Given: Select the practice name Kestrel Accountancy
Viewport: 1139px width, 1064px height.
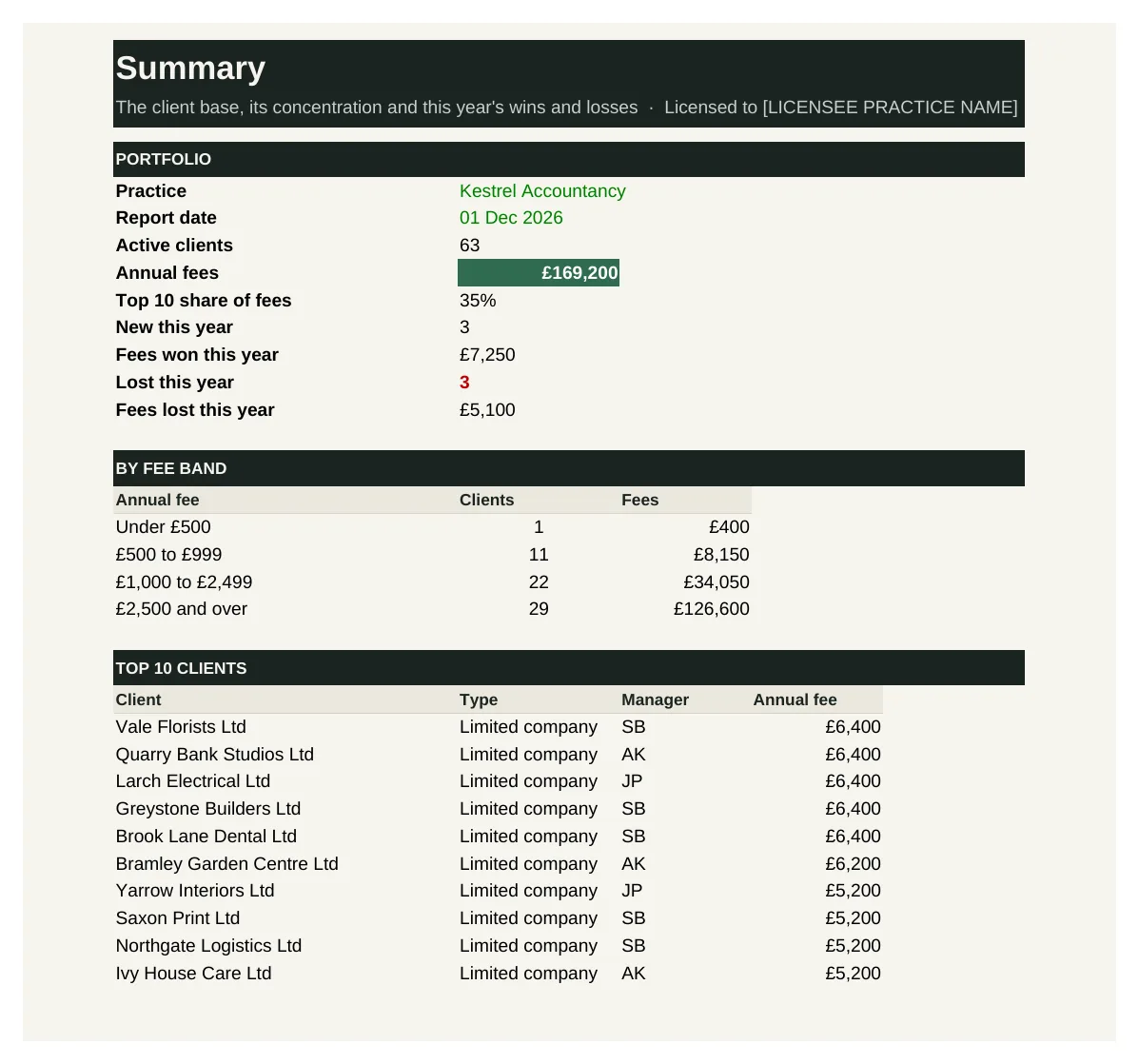Looking at the screenshot, I should click(x=541, y=191).
